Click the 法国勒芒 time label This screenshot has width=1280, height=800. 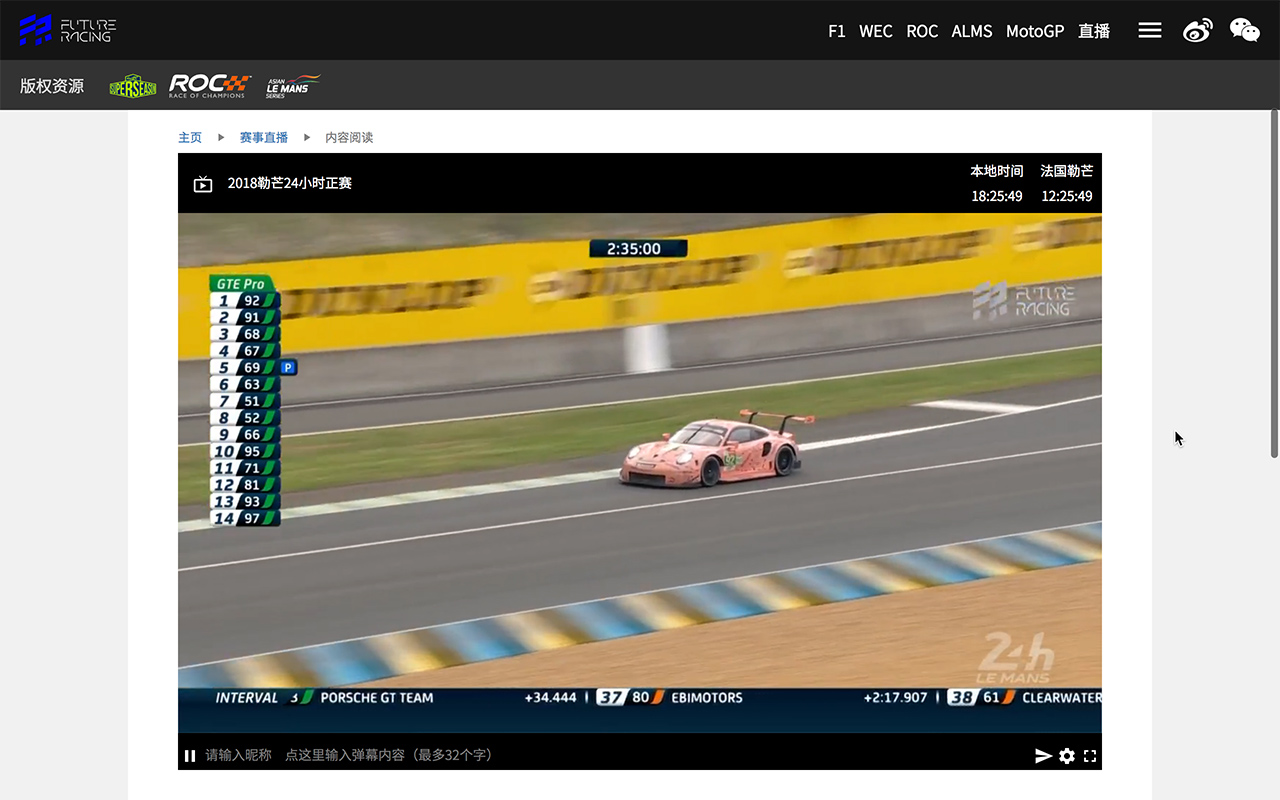click(1067, 171)
